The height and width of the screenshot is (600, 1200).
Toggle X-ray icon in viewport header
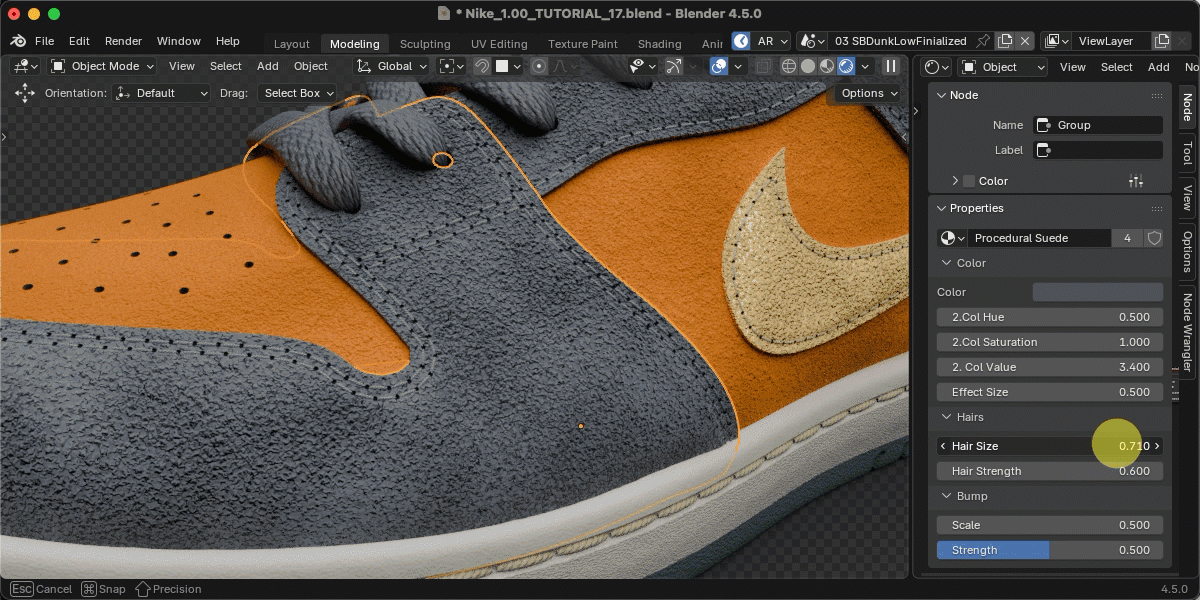(764, 66)
